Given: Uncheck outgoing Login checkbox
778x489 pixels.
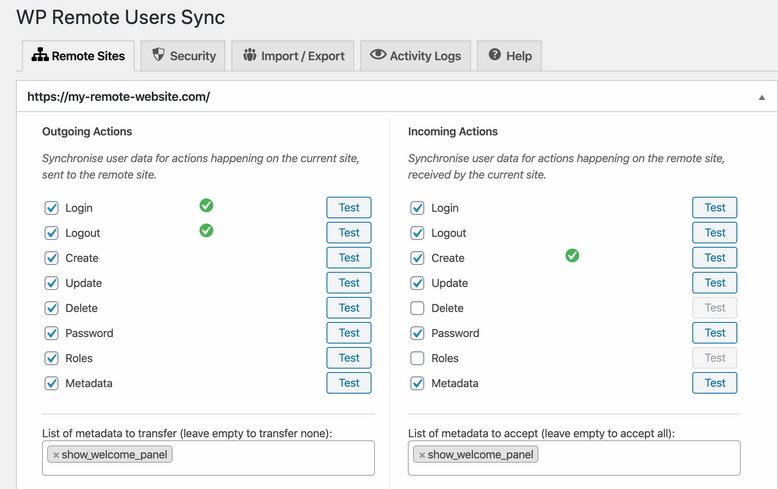Looking at the screenshot, I should [52, 208].
